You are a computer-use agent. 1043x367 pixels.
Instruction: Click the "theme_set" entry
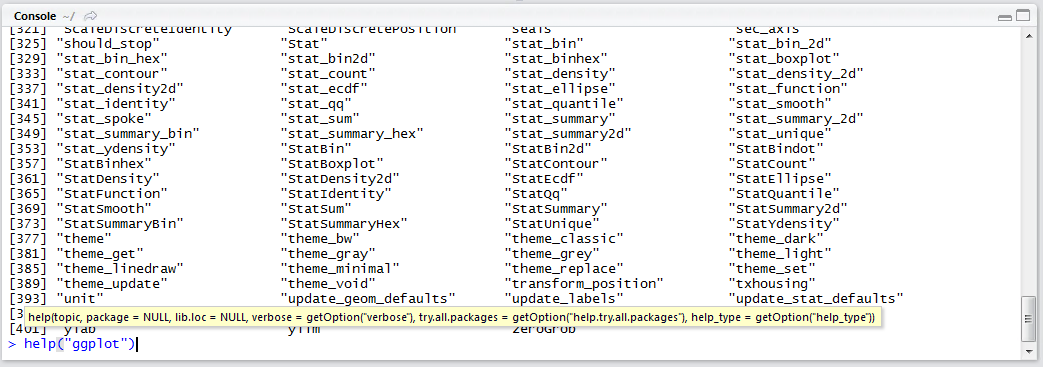tap(772, 268)
